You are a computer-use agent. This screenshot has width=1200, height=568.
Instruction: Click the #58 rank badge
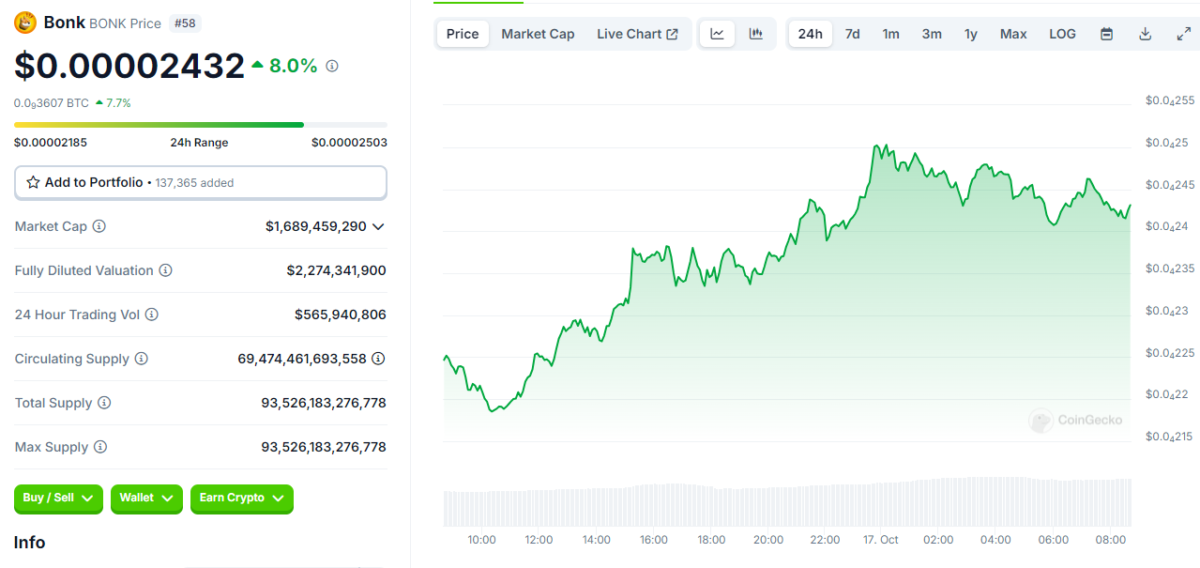tap(184, 23)
